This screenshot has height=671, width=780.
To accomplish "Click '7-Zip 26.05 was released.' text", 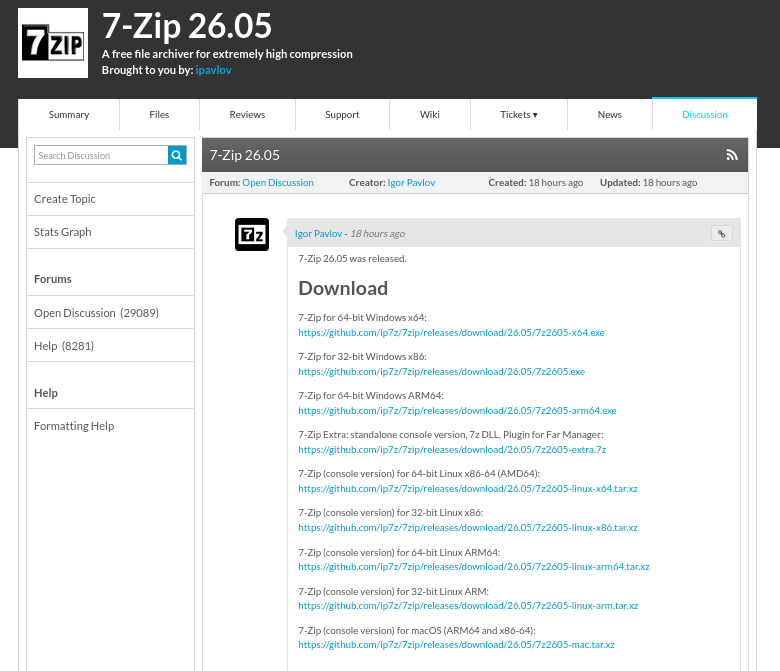I will [x=352, y=259].
